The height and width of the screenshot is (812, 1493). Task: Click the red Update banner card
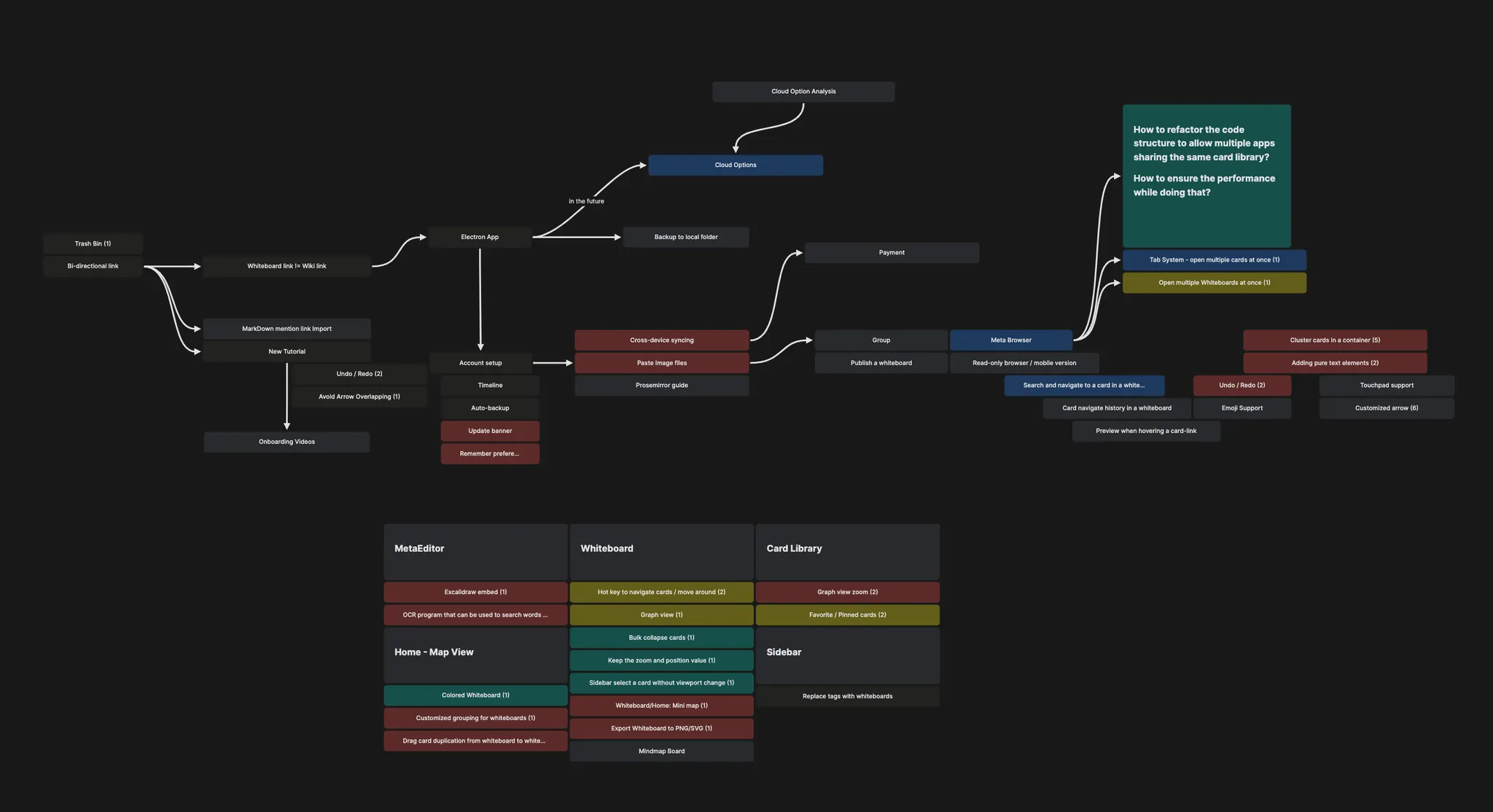[x=490, y=431]
